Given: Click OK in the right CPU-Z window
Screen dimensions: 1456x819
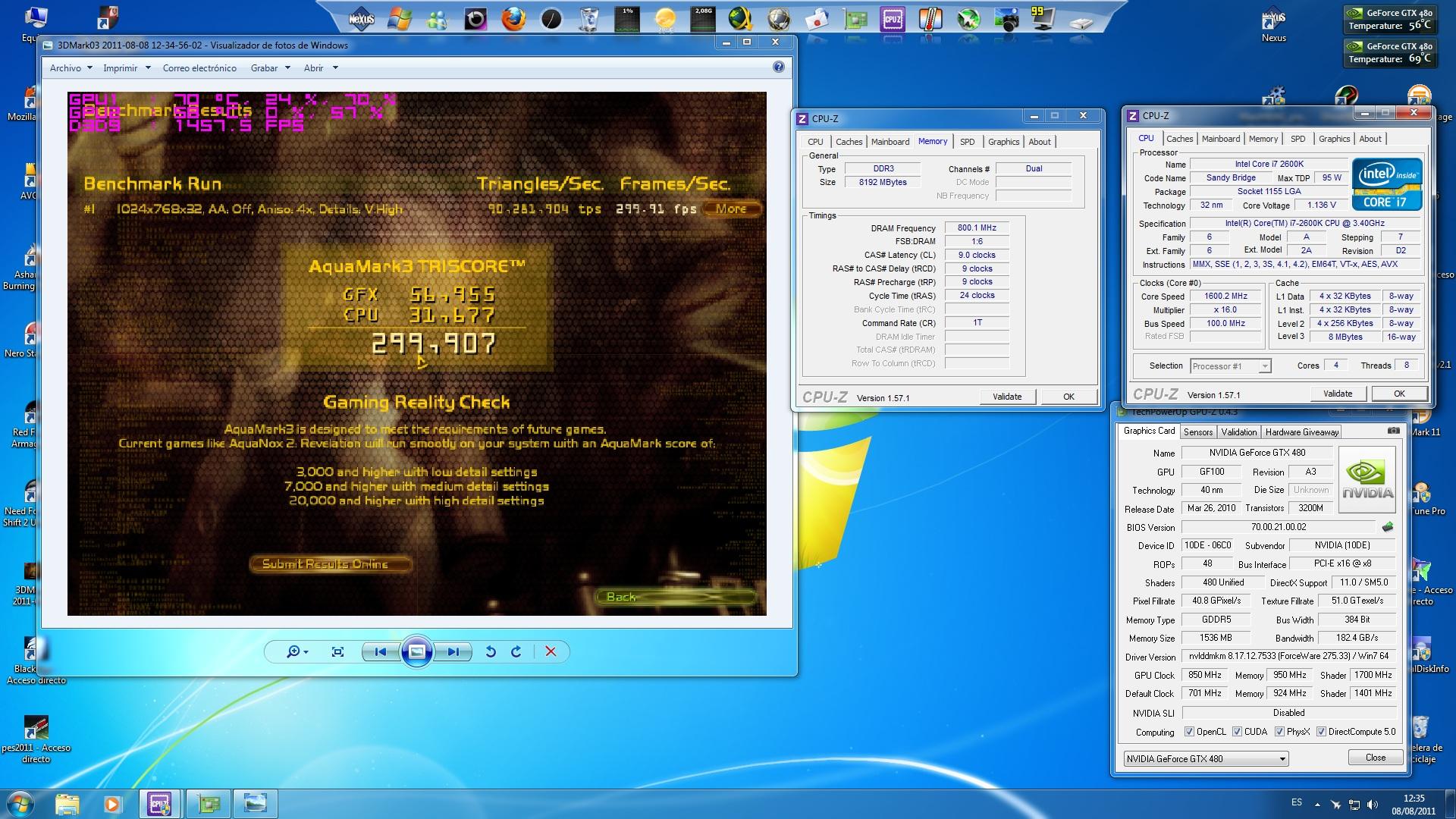Looking at the screenshot, I should pyautogui.click(x=1399, y=394).
